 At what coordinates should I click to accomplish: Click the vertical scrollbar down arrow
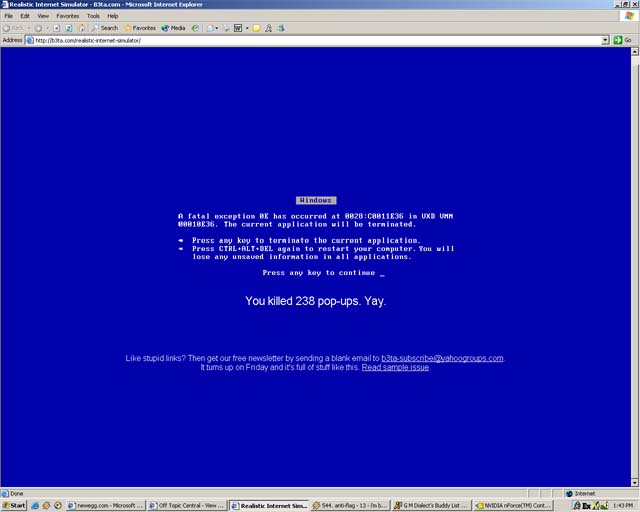click(635, 483)
